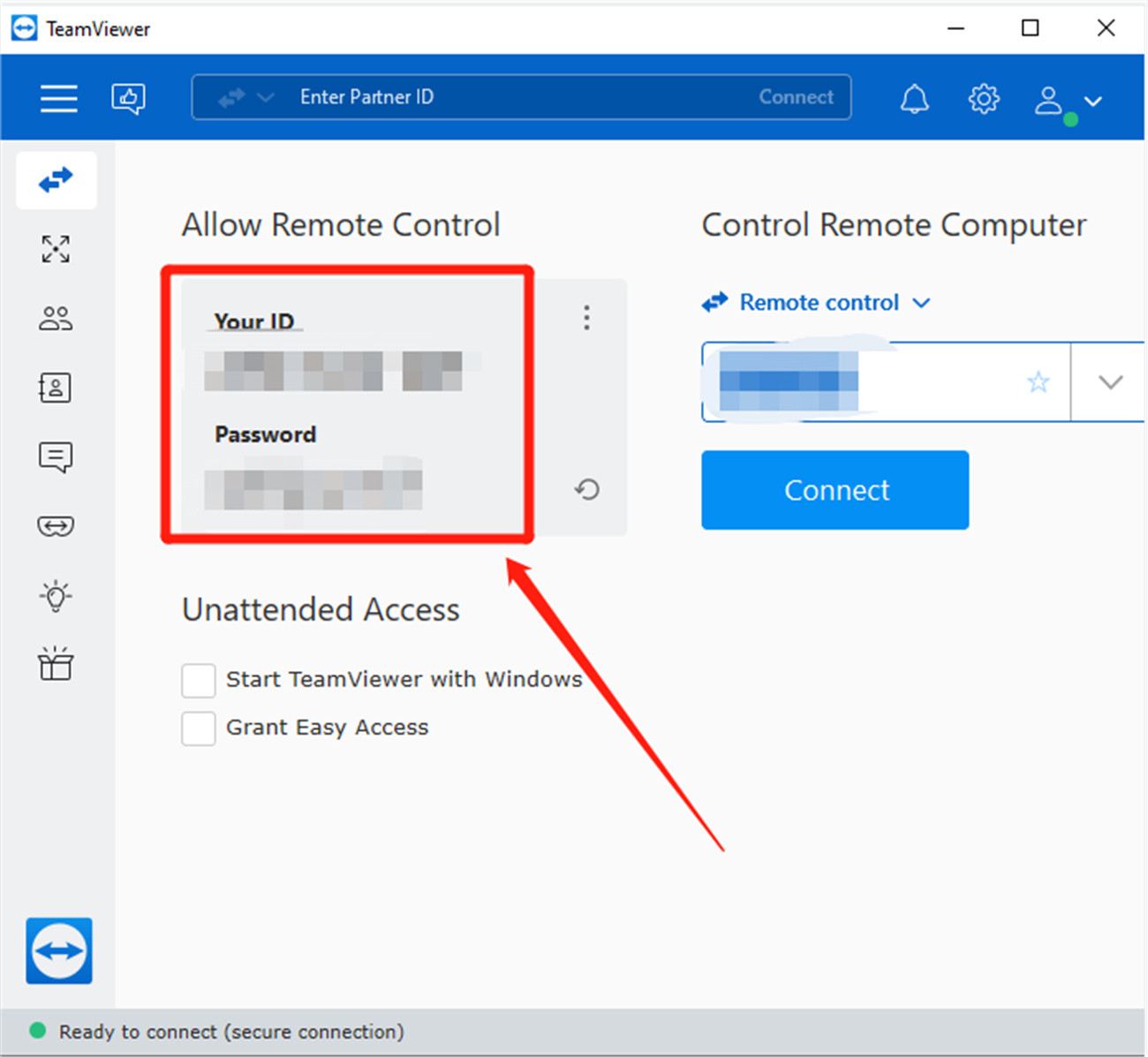Open the Augmented Reality headset icon
The image size is (1148, 1057).
(x=56, y=526)
